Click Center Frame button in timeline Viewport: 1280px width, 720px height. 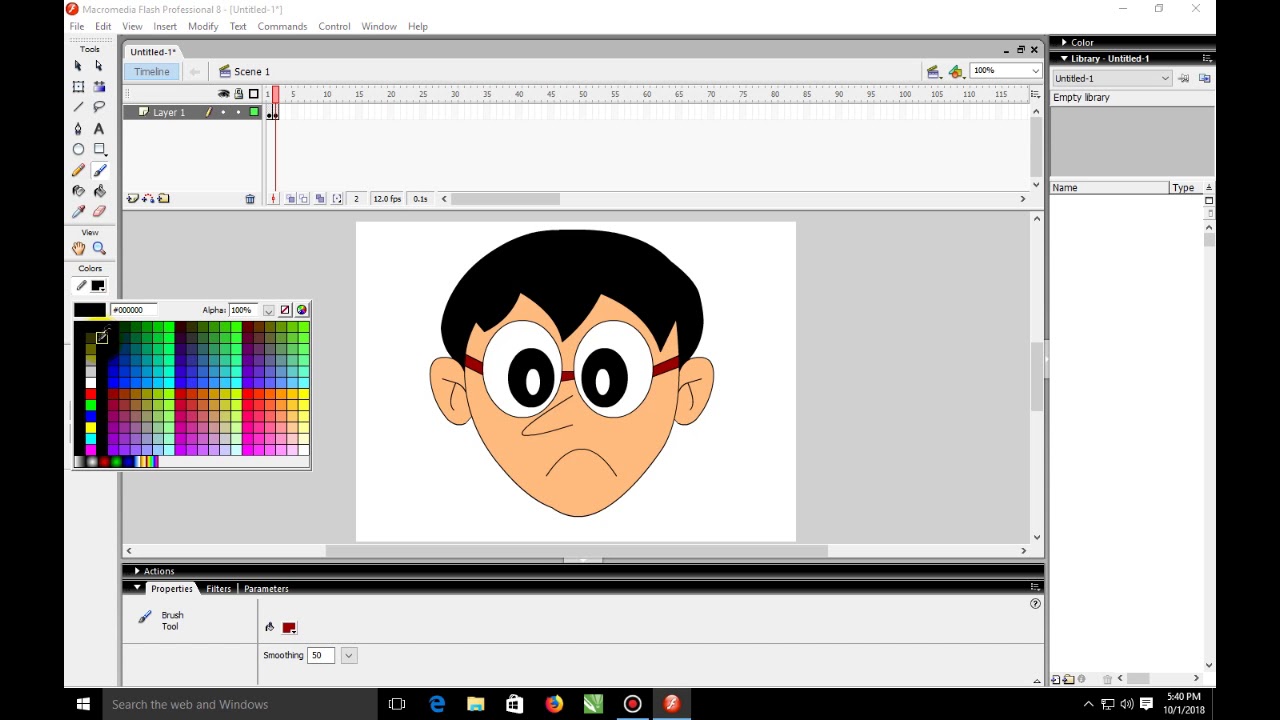click(x=273, y=199)
